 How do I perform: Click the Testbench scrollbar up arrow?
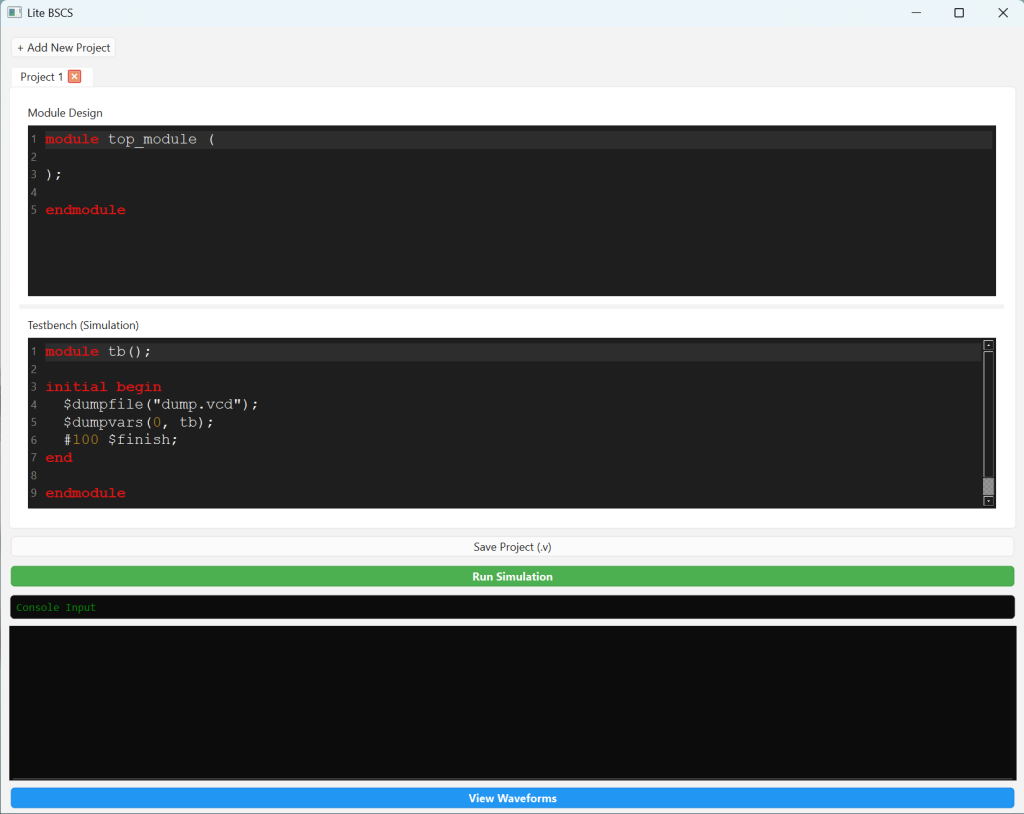point(988,345)
